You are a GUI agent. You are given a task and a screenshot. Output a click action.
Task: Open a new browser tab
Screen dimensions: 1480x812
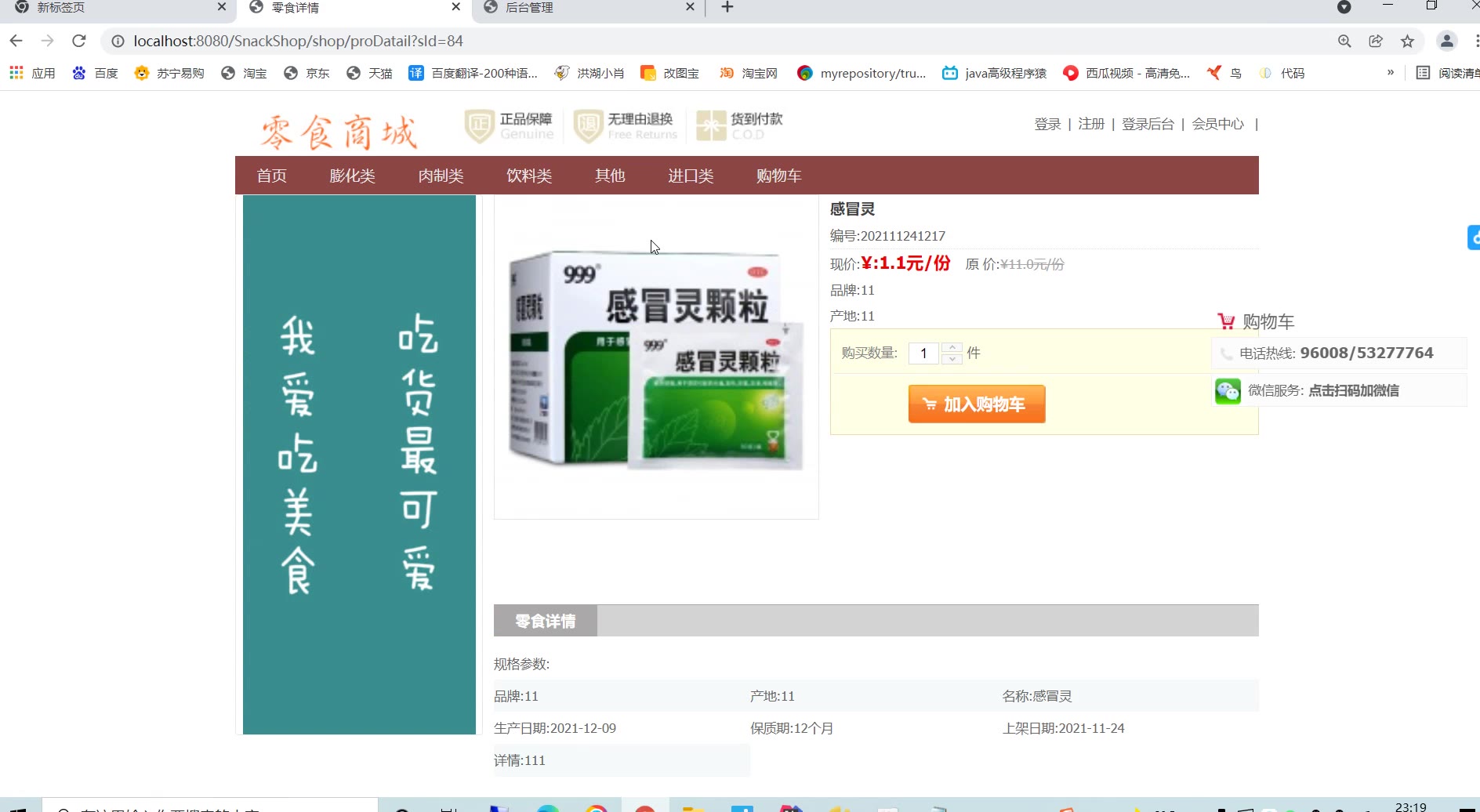[727, 7]
